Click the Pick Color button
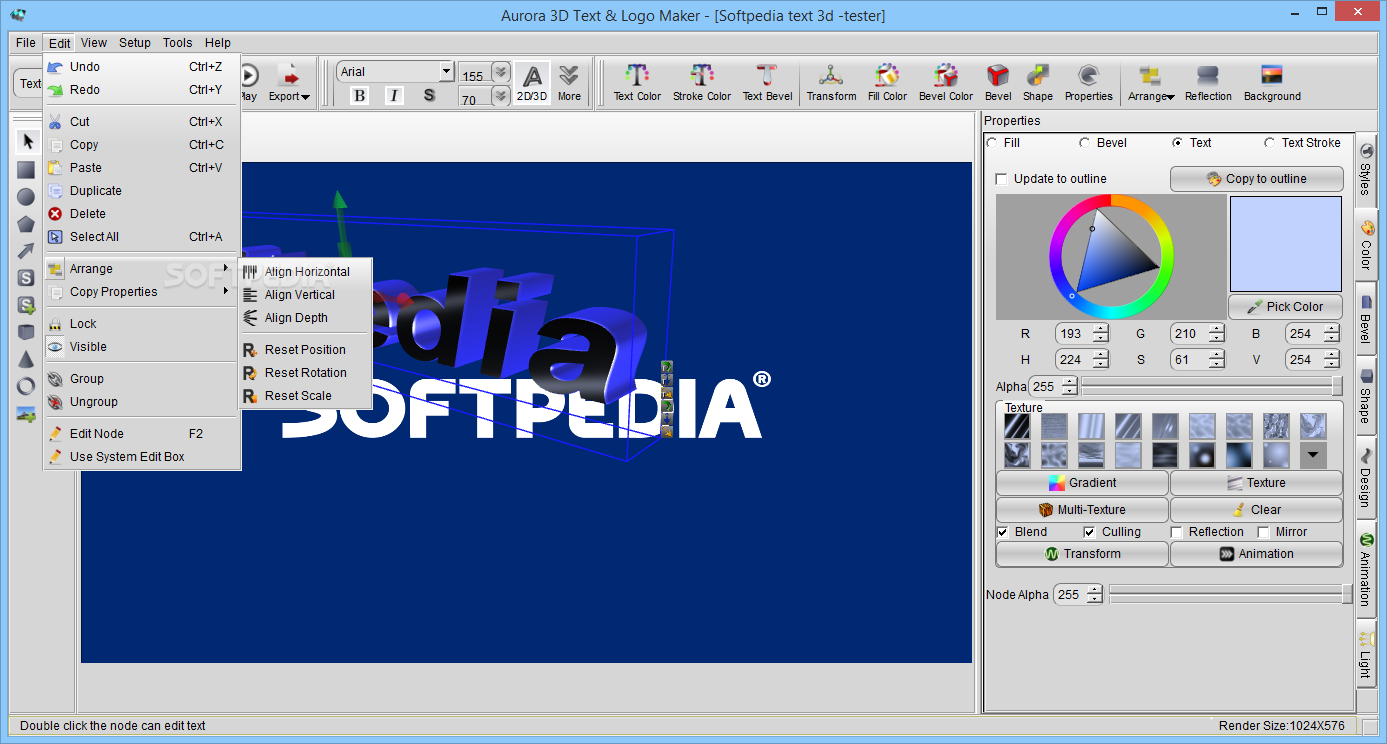The height and width of the screenshot is (744, 1387). tap(1285, 307)
